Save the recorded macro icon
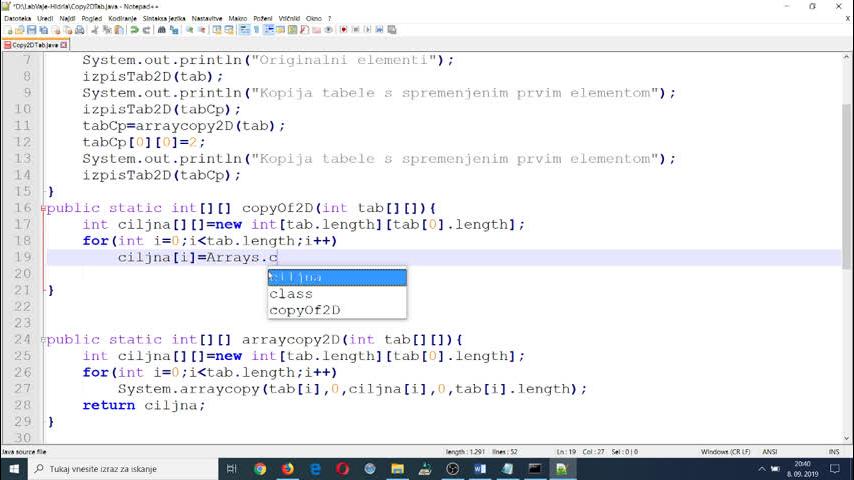Image resolution: width=854 pixels, height=480 pixels. (x=392, y=29)
